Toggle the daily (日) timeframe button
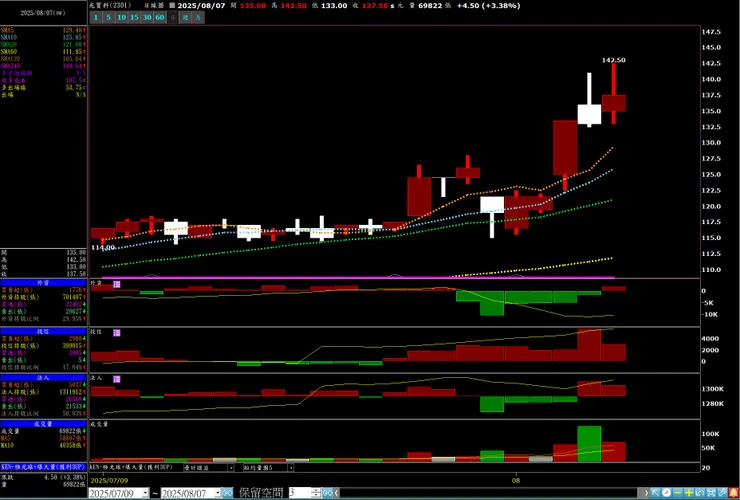This screenshot has width=740, height=500. (173, 17)
